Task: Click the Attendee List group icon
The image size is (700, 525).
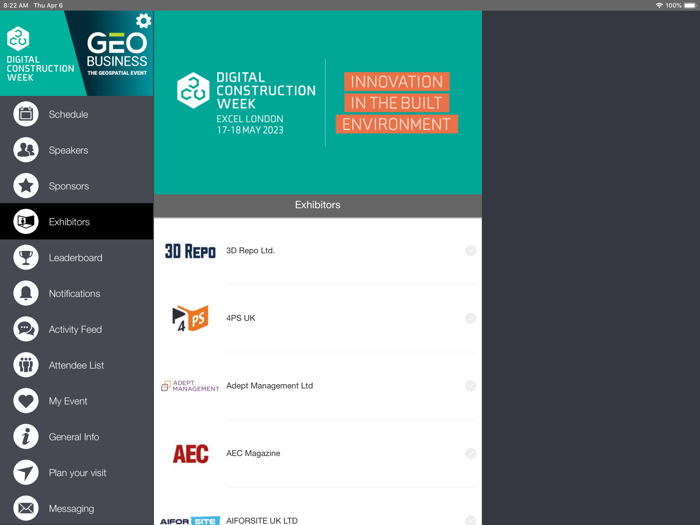Action: click(x=26, y=365)
